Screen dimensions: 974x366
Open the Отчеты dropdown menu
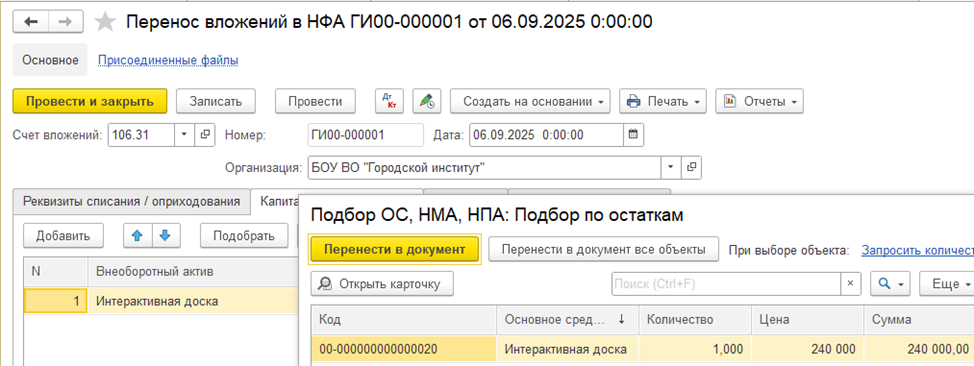click(x=760, y=101)
